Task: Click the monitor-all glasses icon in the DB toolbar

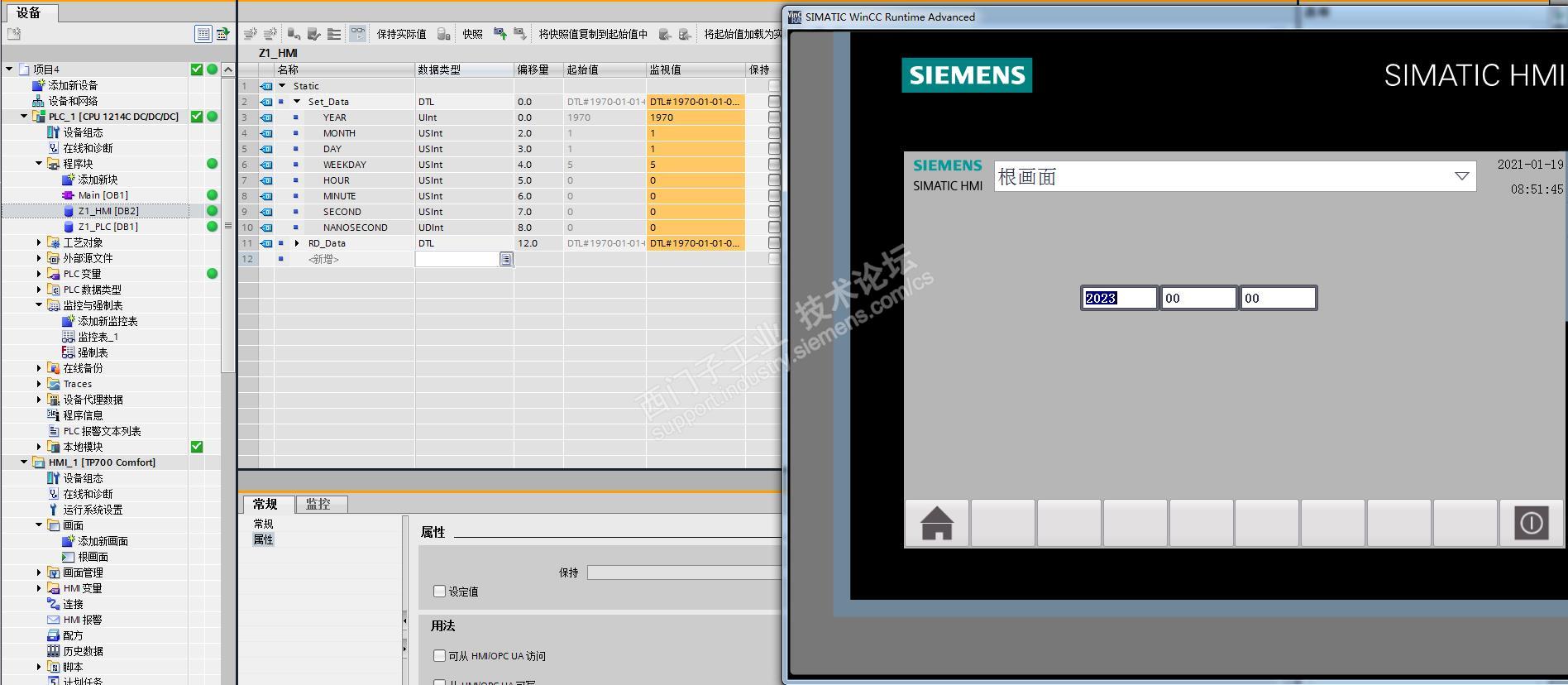Action: pyautogui.click(x=357, y=34)
